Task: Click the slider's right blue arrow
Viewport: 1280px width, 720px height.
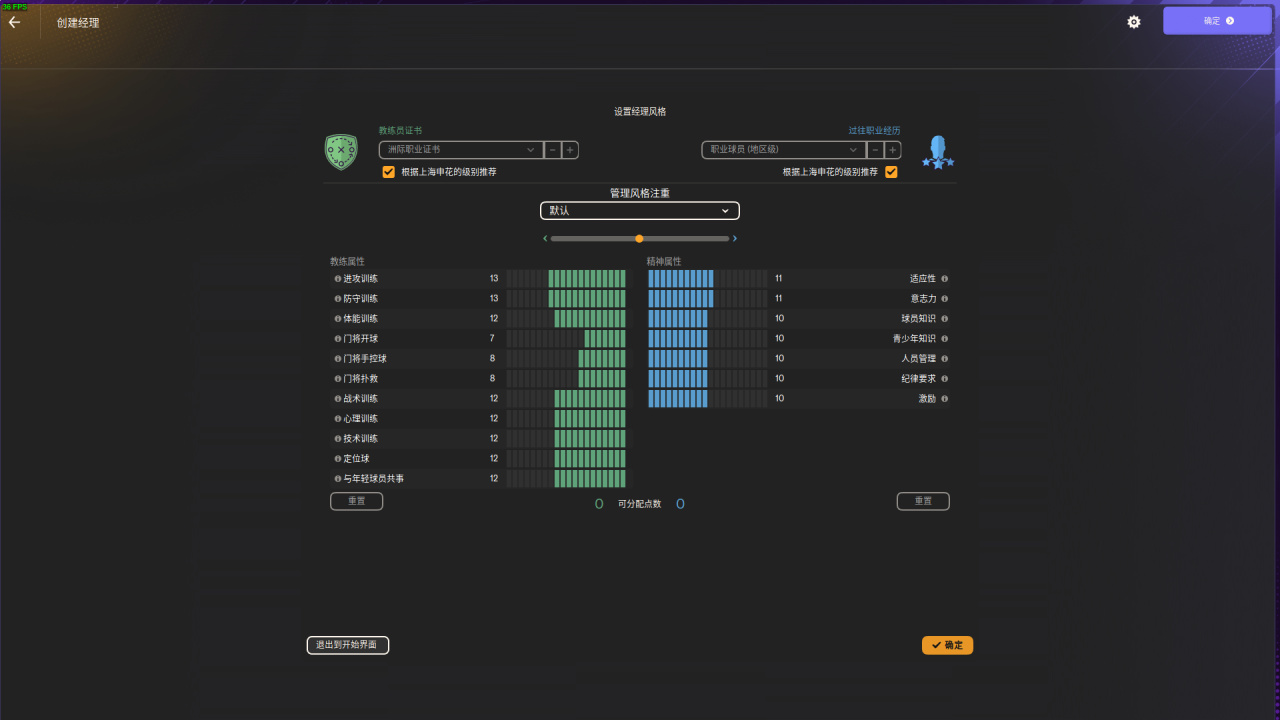Action: pos(735,239)
